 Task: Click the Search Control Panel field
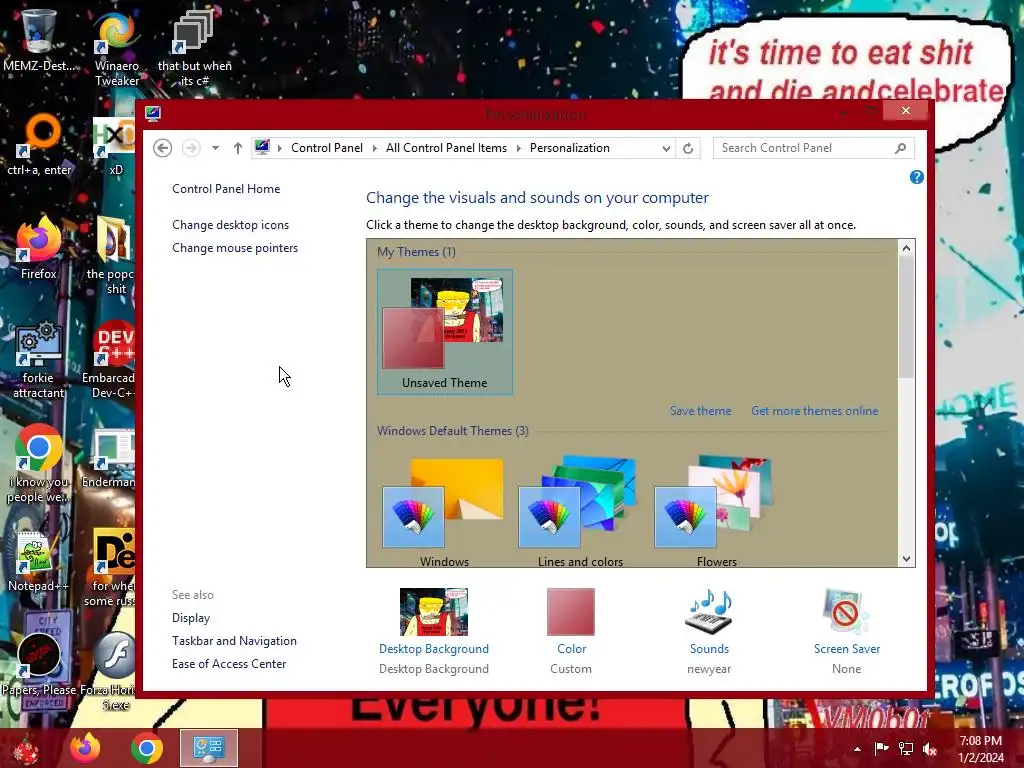(813, 148)
